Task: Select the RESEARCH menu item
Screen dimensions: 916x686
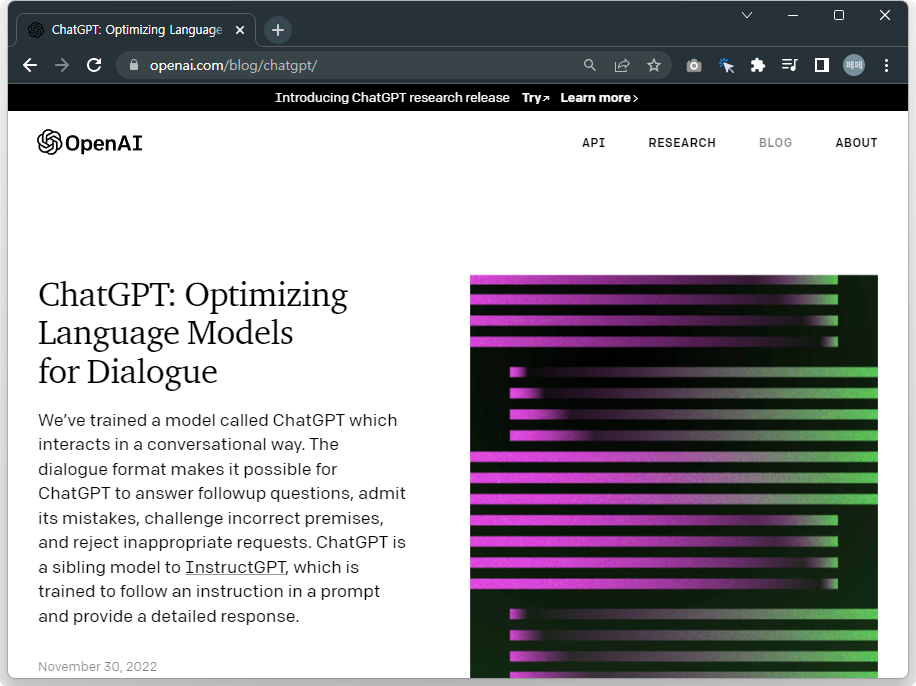Action: pyautogui.click(x=682, y=143)
